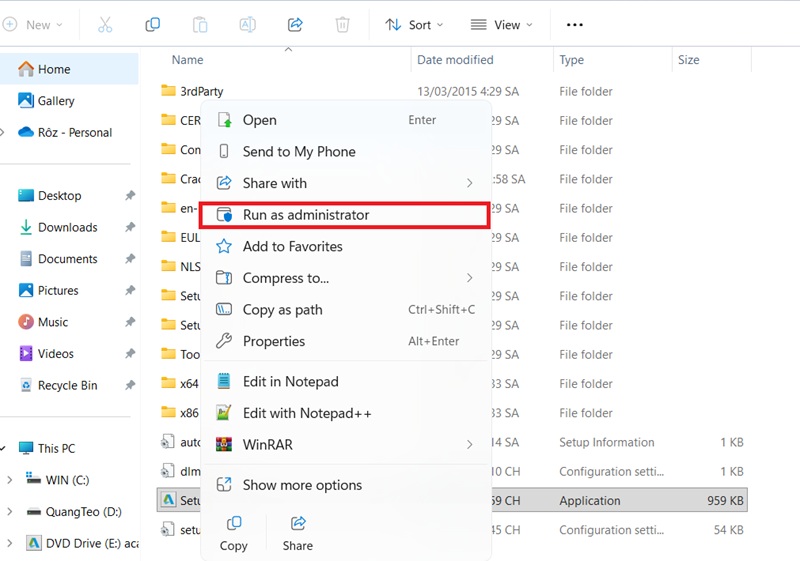Viewport: 800px width, 561px height.
Task: Sort by Date modified column header
Action: tap(455, 60)
